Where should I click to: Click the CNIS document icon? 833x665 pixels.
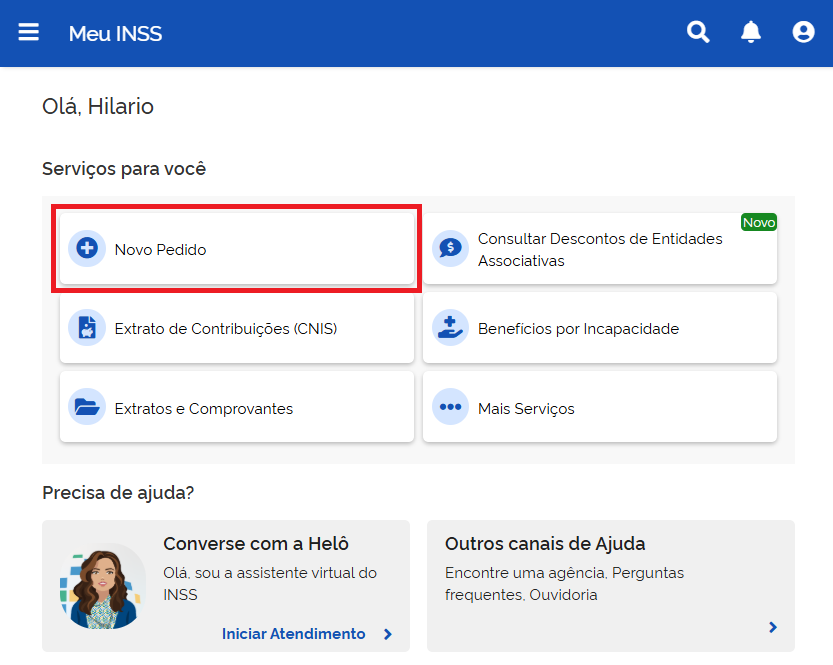click(x=87, y=328)
